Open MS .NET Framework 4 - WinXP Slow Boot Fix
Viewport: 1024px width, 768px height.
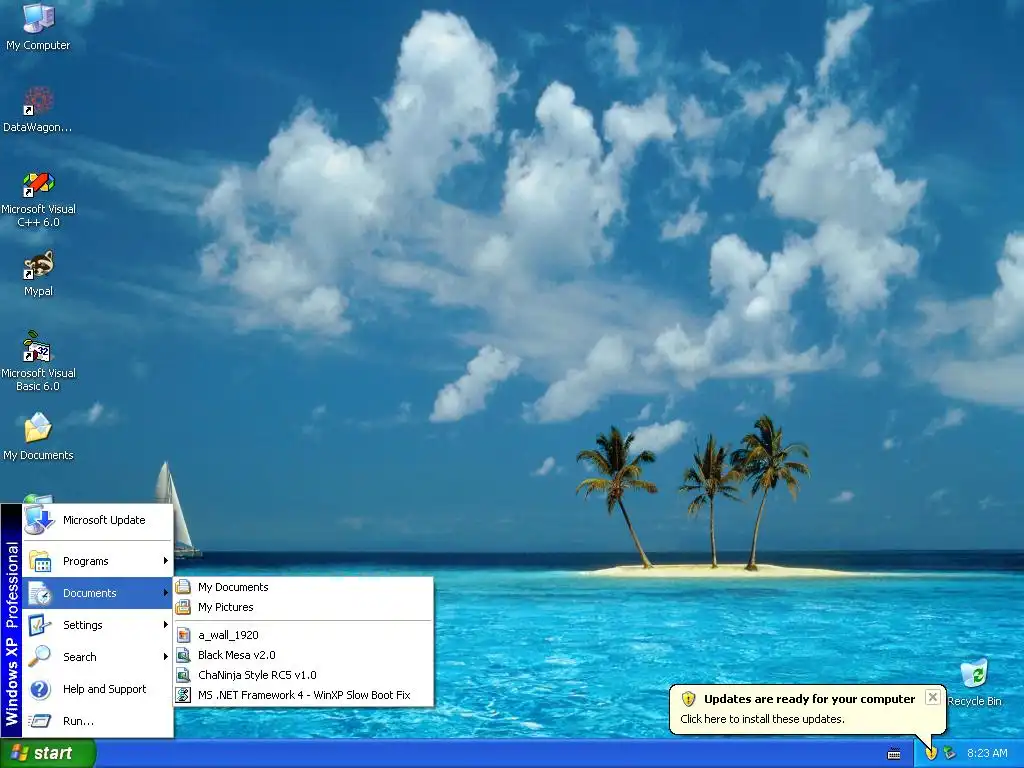click(303, 696)
